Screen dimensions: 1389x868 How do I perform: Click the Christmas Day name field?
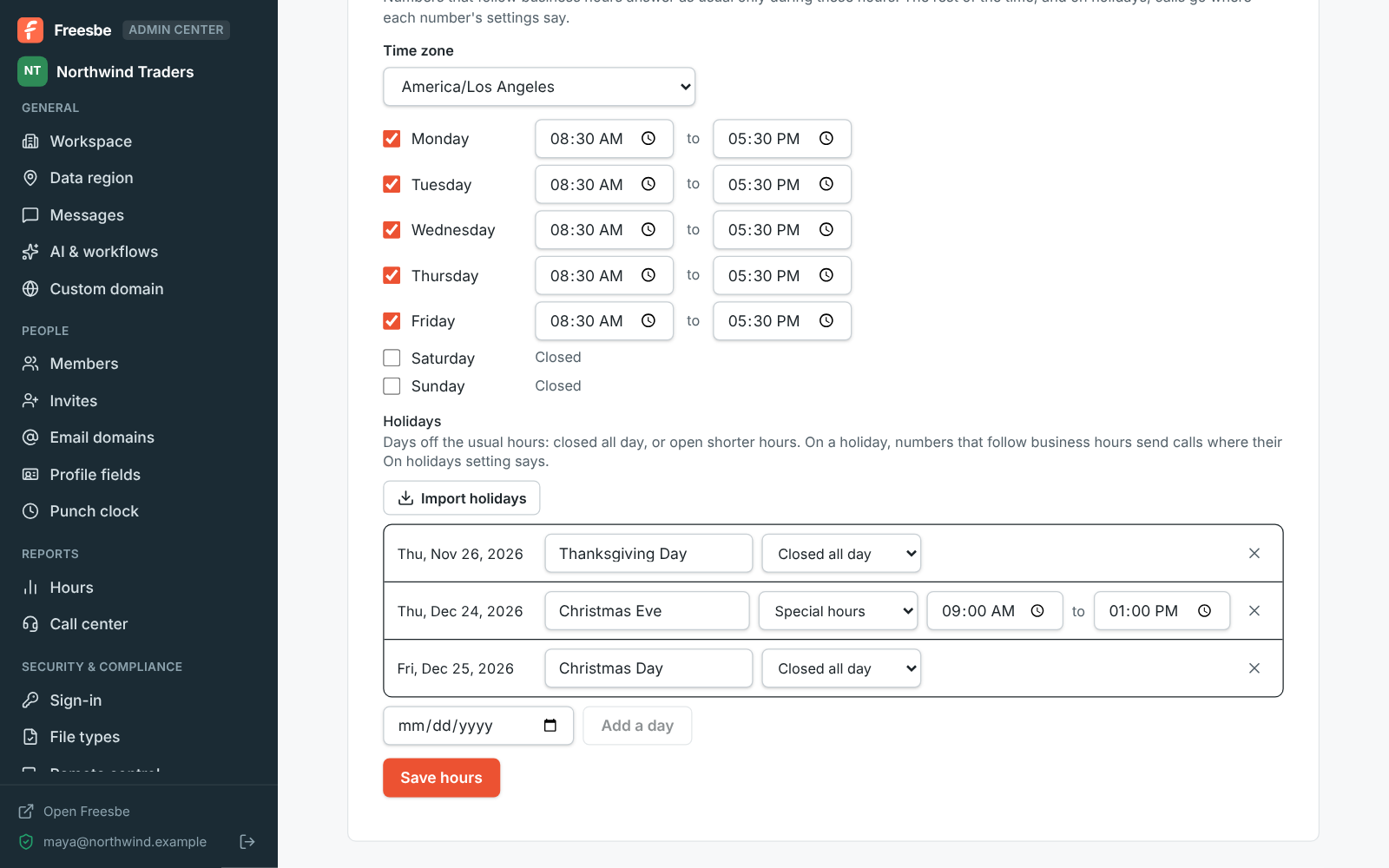click(648, 668)
